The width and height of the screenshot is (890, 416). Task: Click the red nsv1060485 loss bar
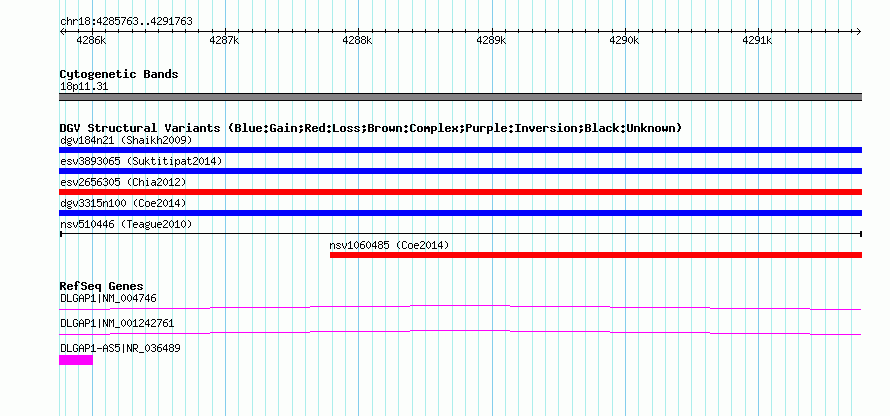click(x=596, y=255)
